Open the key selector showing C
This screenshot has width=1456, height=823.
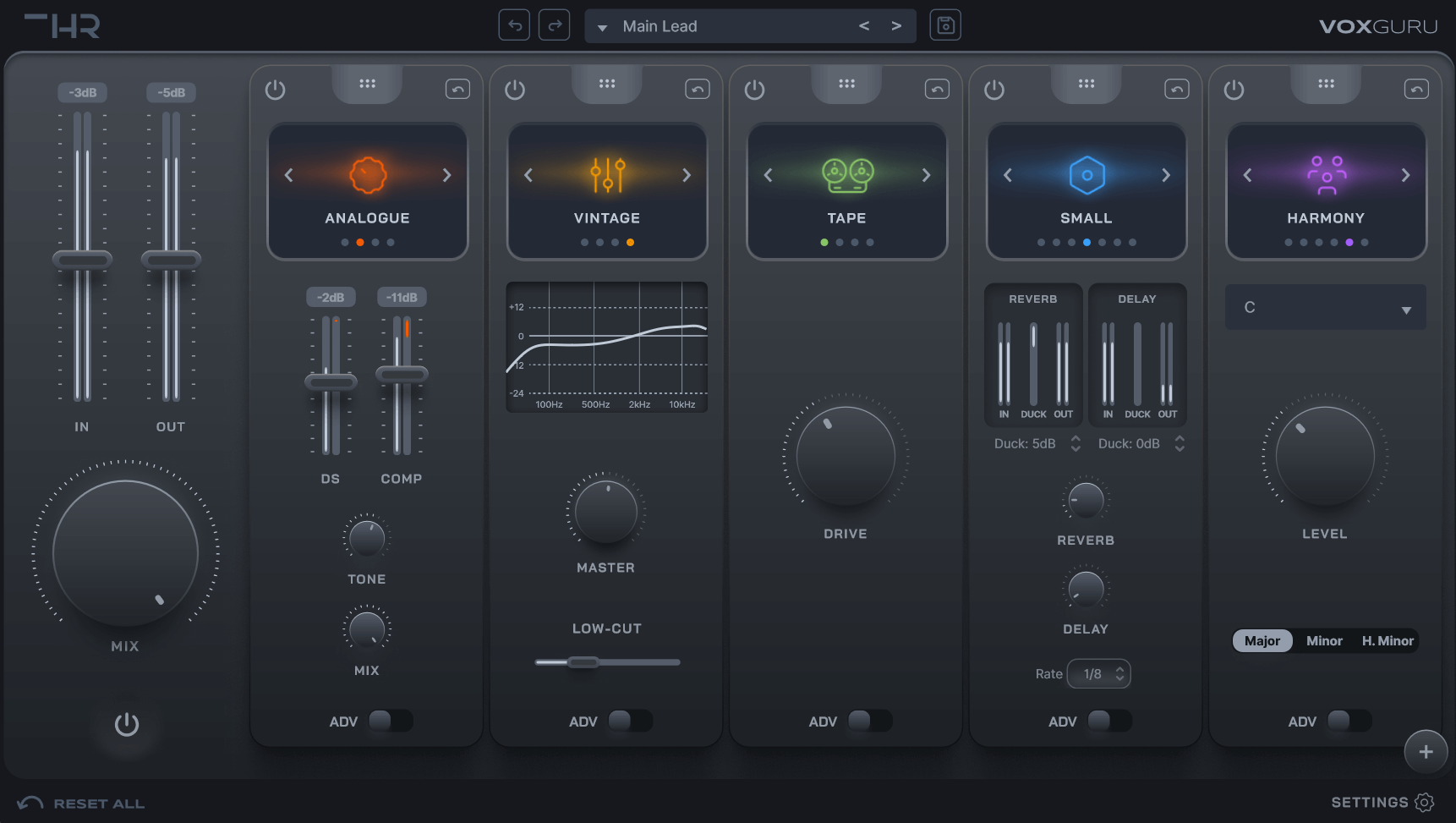tap(1325, 308)
